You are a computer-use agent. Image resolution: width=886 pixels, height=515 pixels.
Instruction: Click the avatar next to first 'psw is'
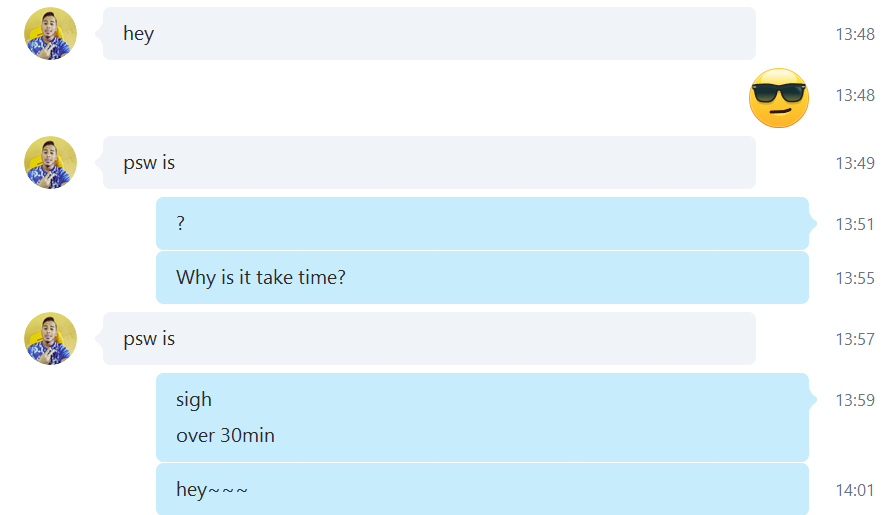[x=50, y=162]
